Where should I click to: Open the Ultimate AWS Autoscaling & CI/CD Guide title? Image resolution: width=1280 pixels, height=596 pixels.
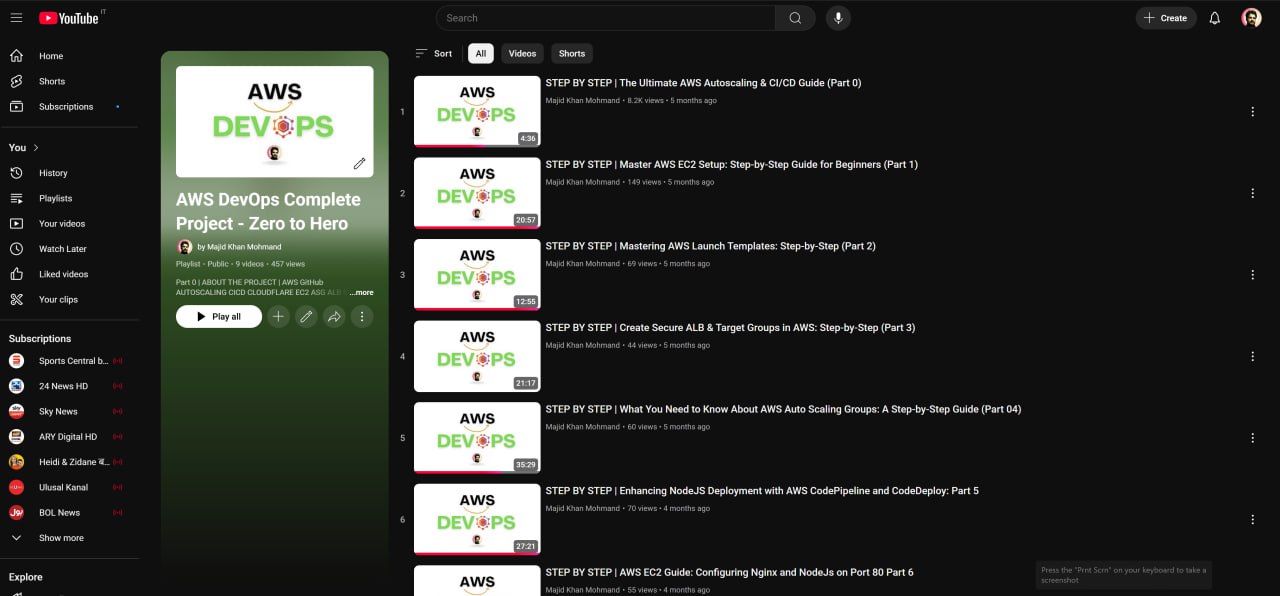[703, 83]
